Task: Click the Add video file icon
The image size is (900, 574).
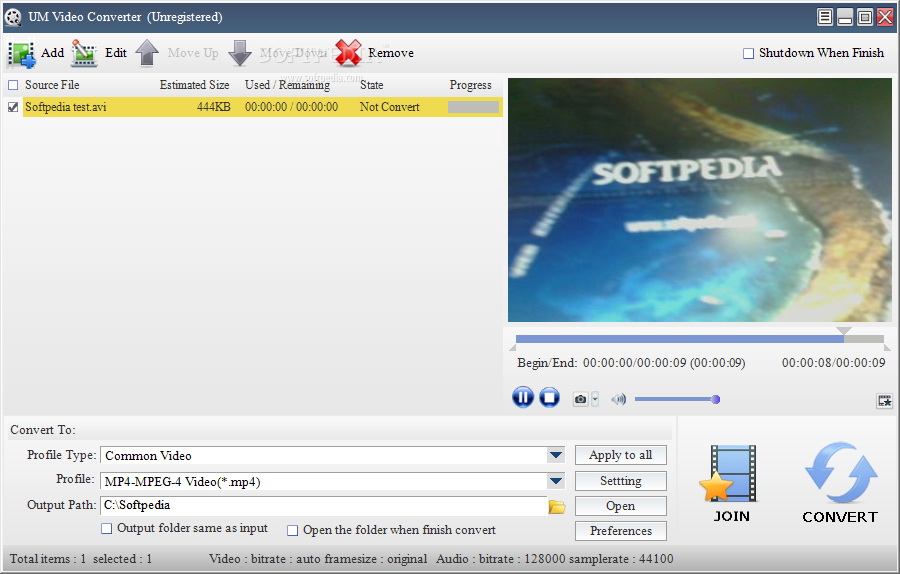Action: point(22,53)
